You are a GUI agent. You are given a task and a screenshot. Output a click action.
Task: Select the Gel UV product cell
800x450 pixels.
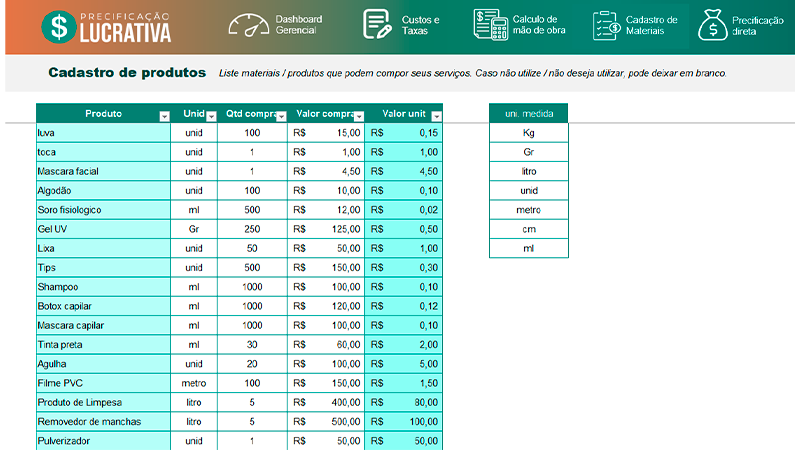pos(104,229)
